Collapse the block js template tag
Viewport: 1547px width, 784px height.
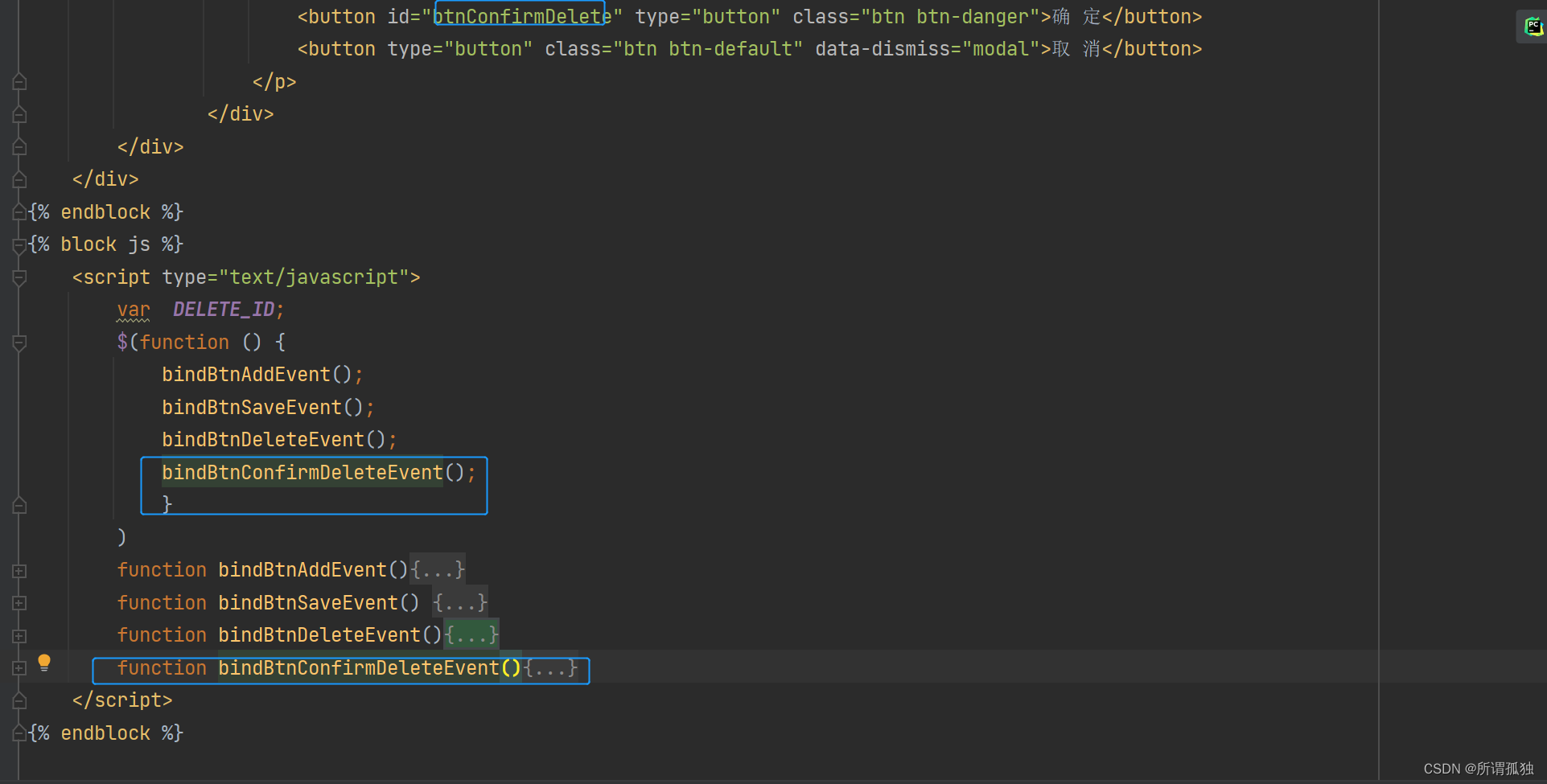click(x=19, y=245)
